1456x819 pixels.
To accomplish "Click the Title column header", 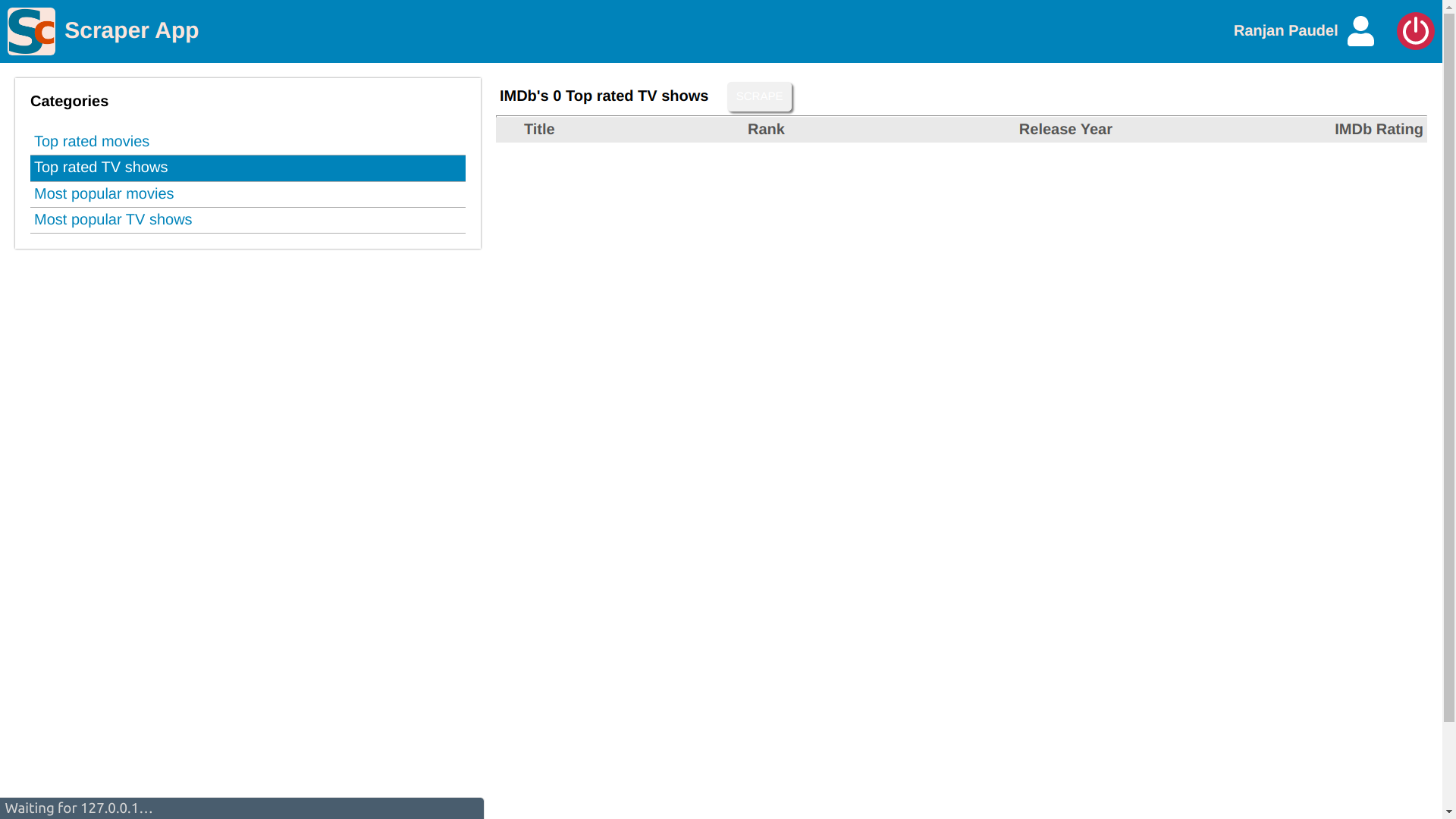I will coord(539,130).
